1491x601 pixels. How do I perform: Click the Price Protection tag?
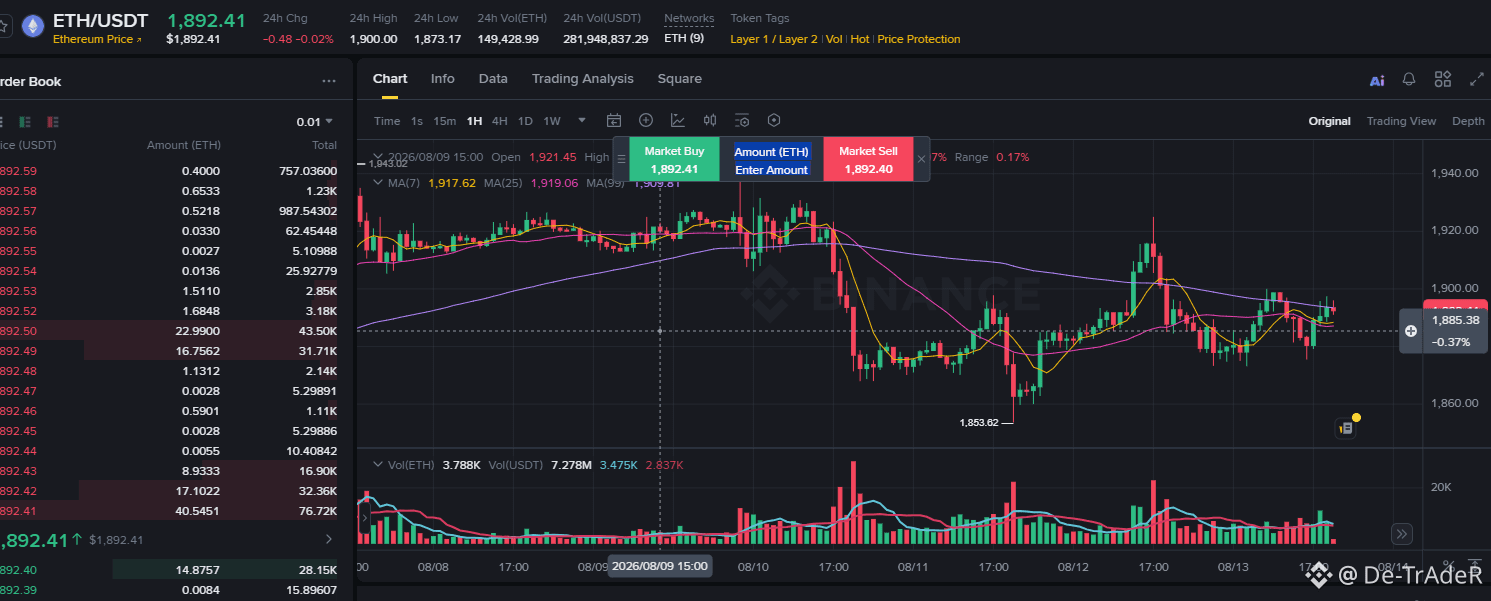919,39
